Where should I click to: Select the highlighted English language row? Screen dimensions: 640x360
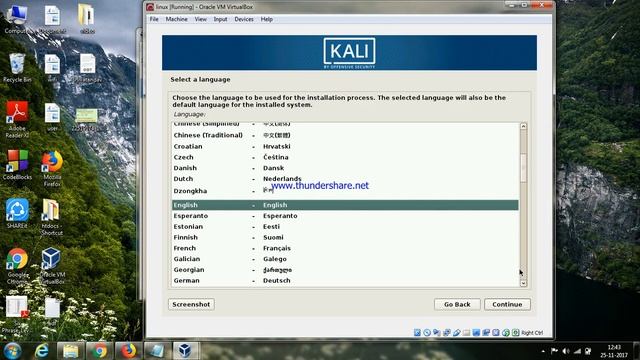click(x=345, y=205)
